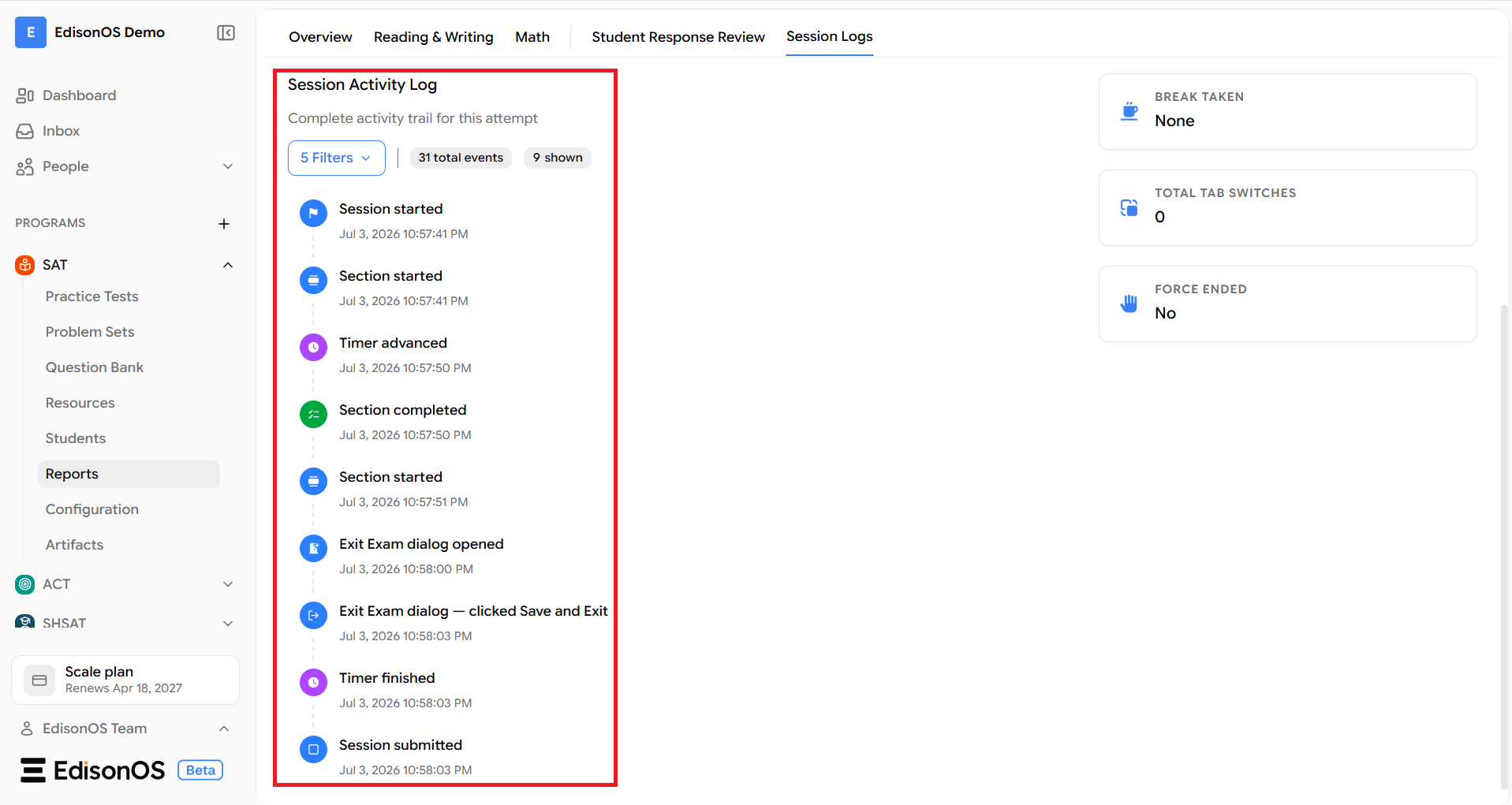Screen dimensions: 1512x805
Task: Open the Dashboard icon in sidebar
Action: (x=24, y=95)
